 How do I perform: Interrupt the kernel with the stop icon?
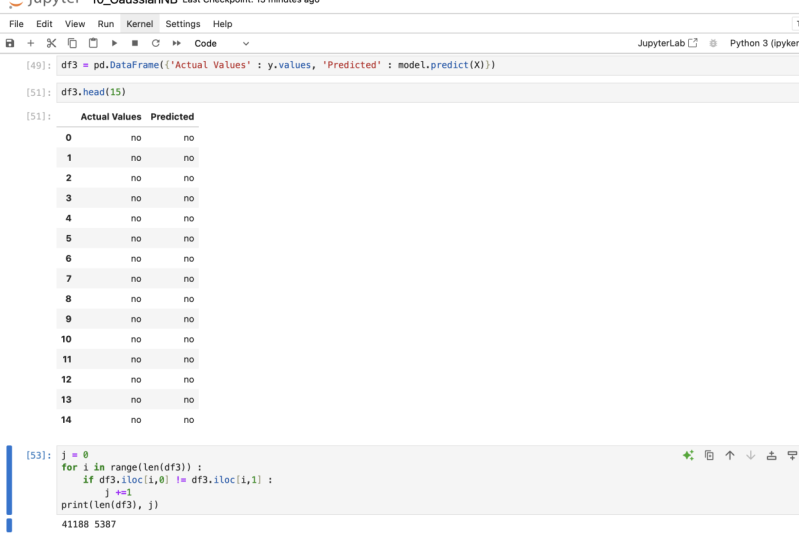click(x=135, y=43)
